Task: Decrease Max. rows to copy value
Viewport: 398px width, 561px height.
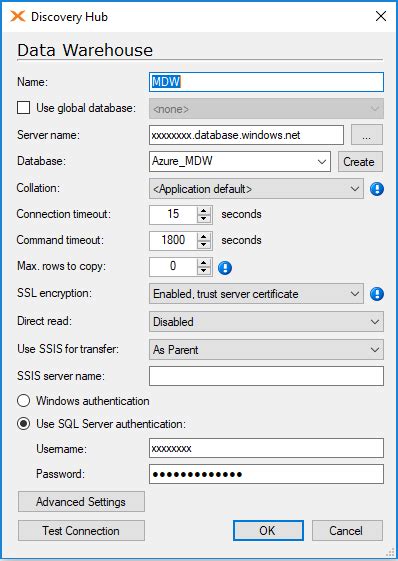Action: click(204, 272)
